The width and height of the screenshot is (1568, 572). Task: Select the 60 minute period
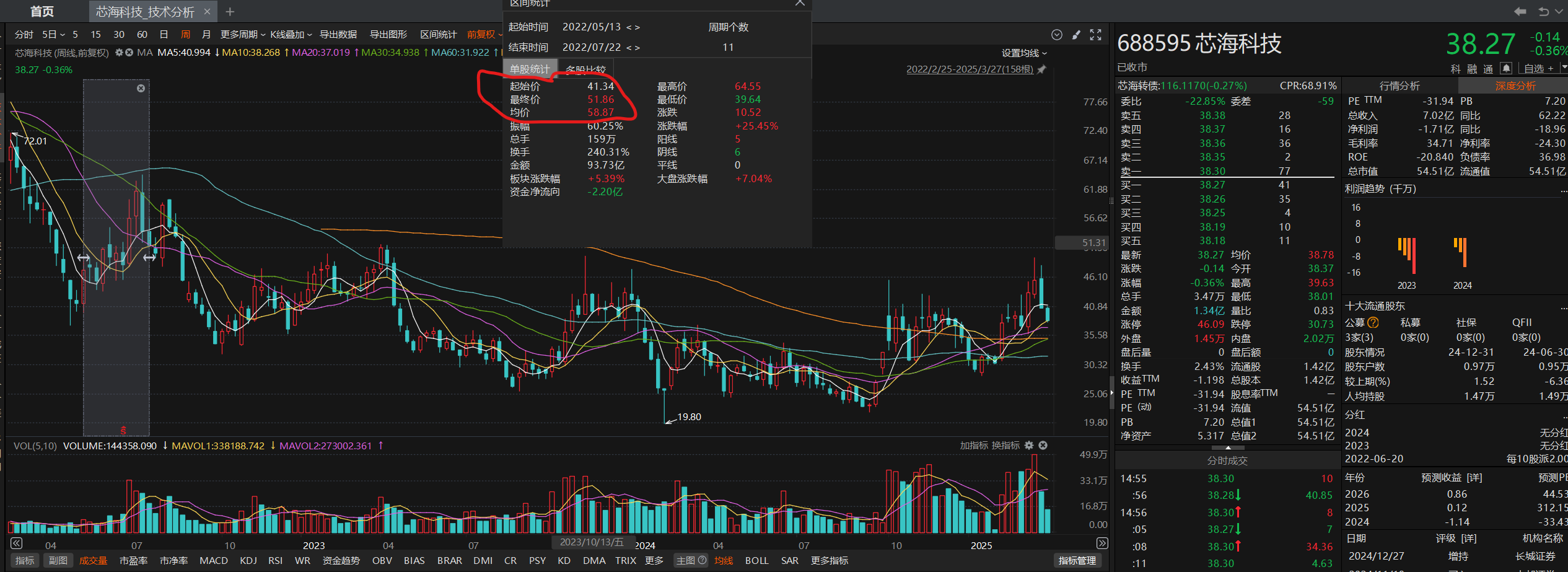pyautogui.click(x=142, y=35)
